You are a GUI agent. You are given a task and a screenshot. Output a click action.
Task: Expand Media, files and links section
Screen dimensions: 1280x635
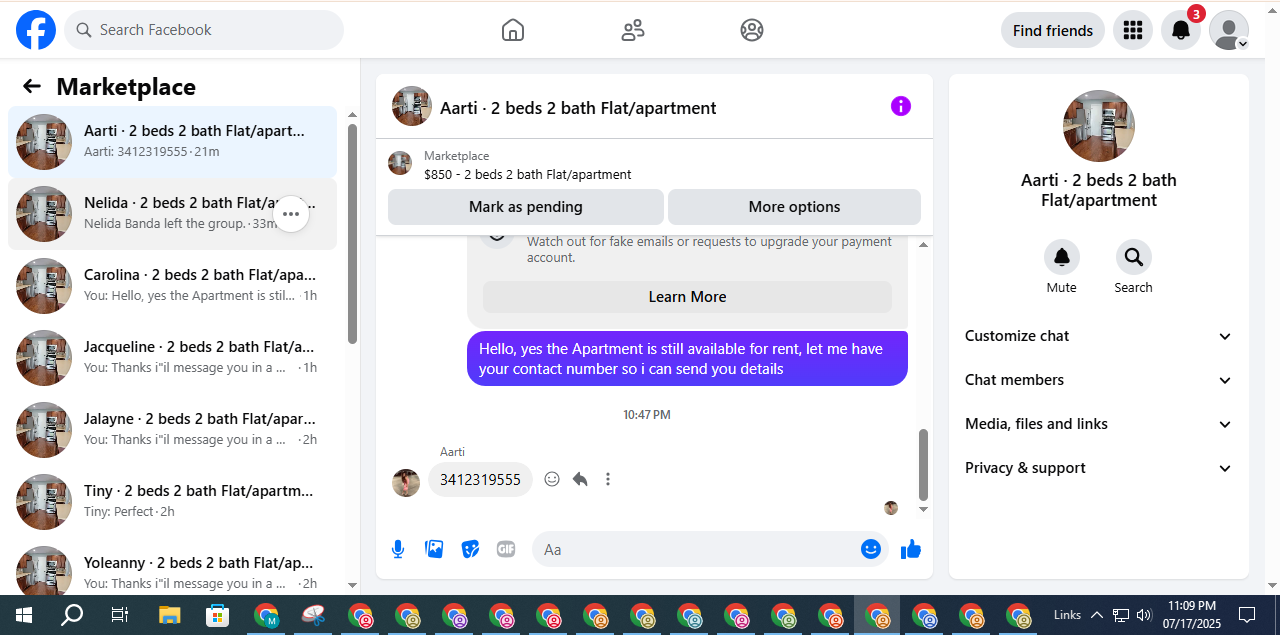pos(1099,424)
